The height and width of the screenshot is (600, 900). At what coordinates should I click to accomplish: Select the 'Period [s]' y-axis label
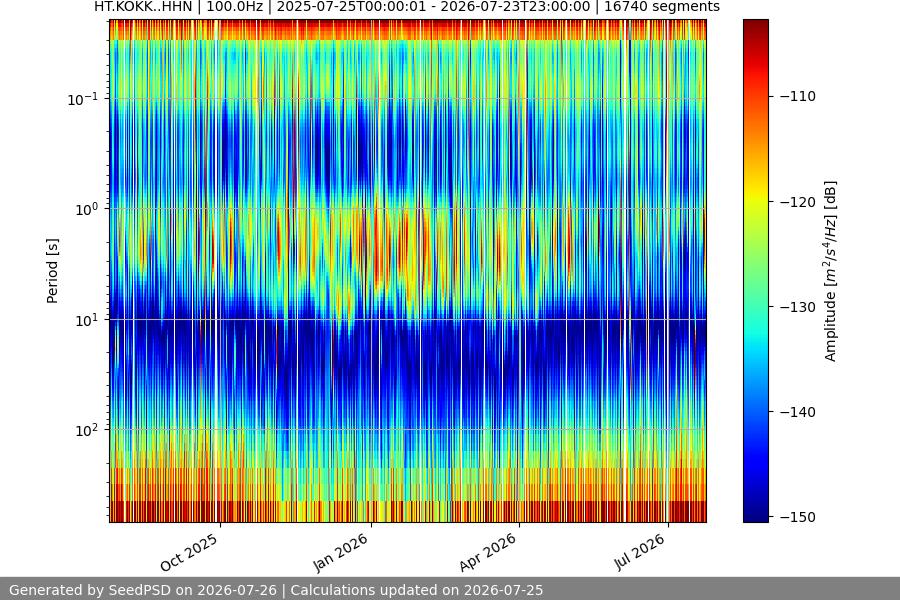click(x=52, y=271)
